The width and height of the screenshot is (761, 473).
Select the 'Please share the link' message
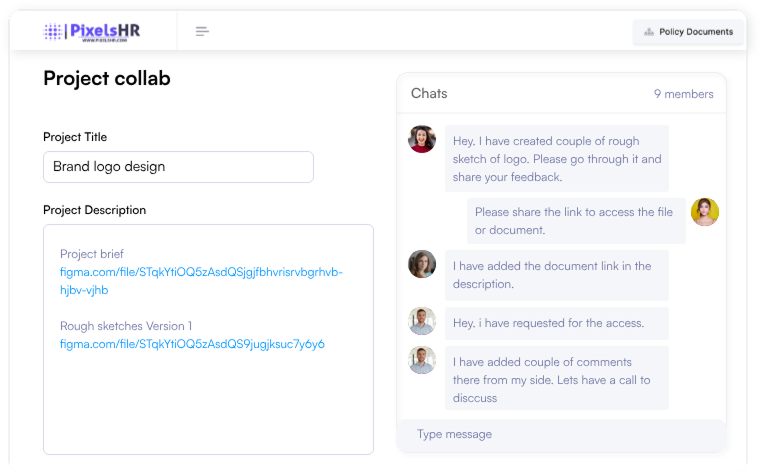click(576, 221)
